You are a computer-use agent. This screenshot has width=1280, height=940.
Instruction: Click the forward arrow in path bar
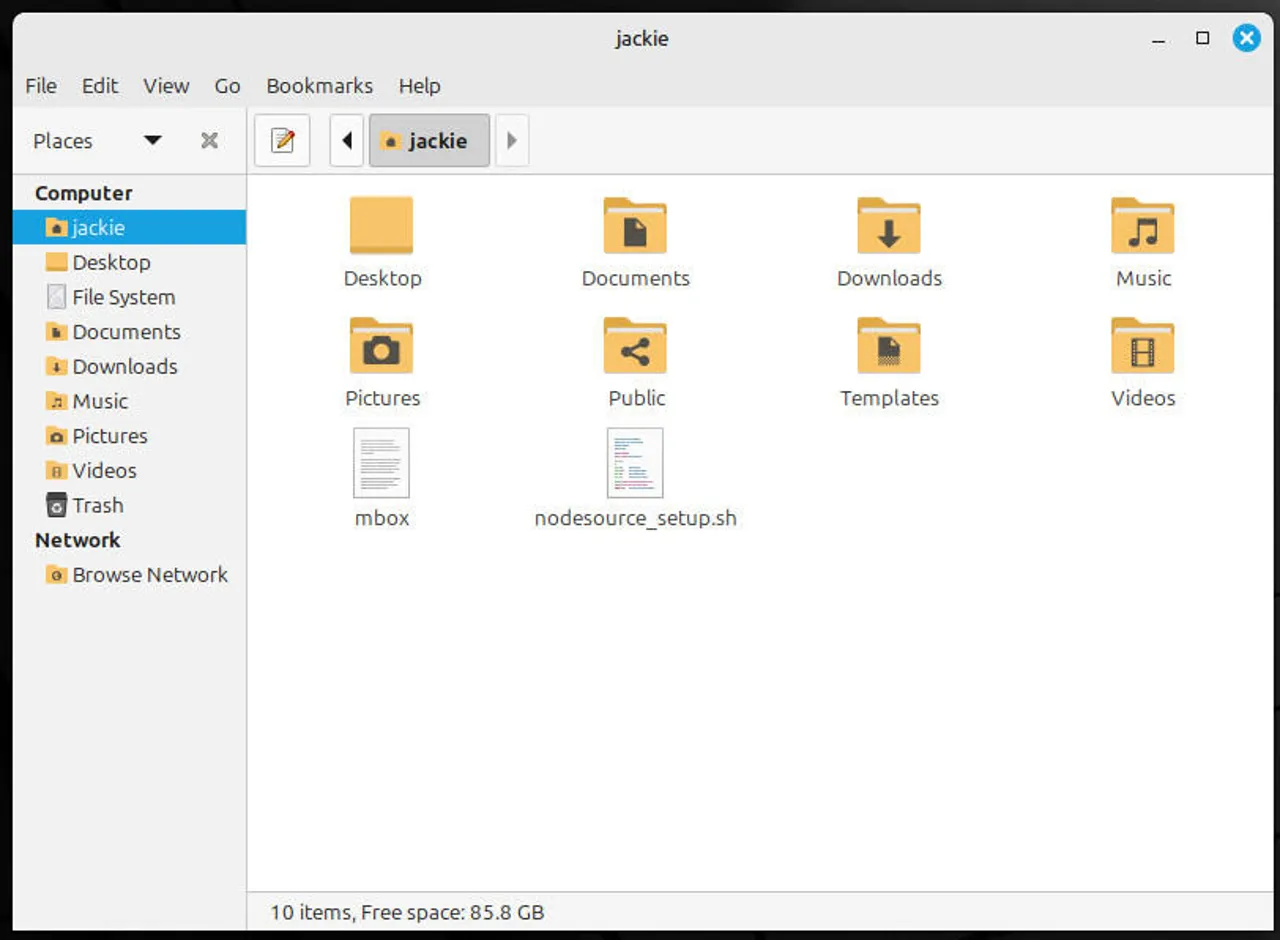pyautogui.click(x=512, y=141)
